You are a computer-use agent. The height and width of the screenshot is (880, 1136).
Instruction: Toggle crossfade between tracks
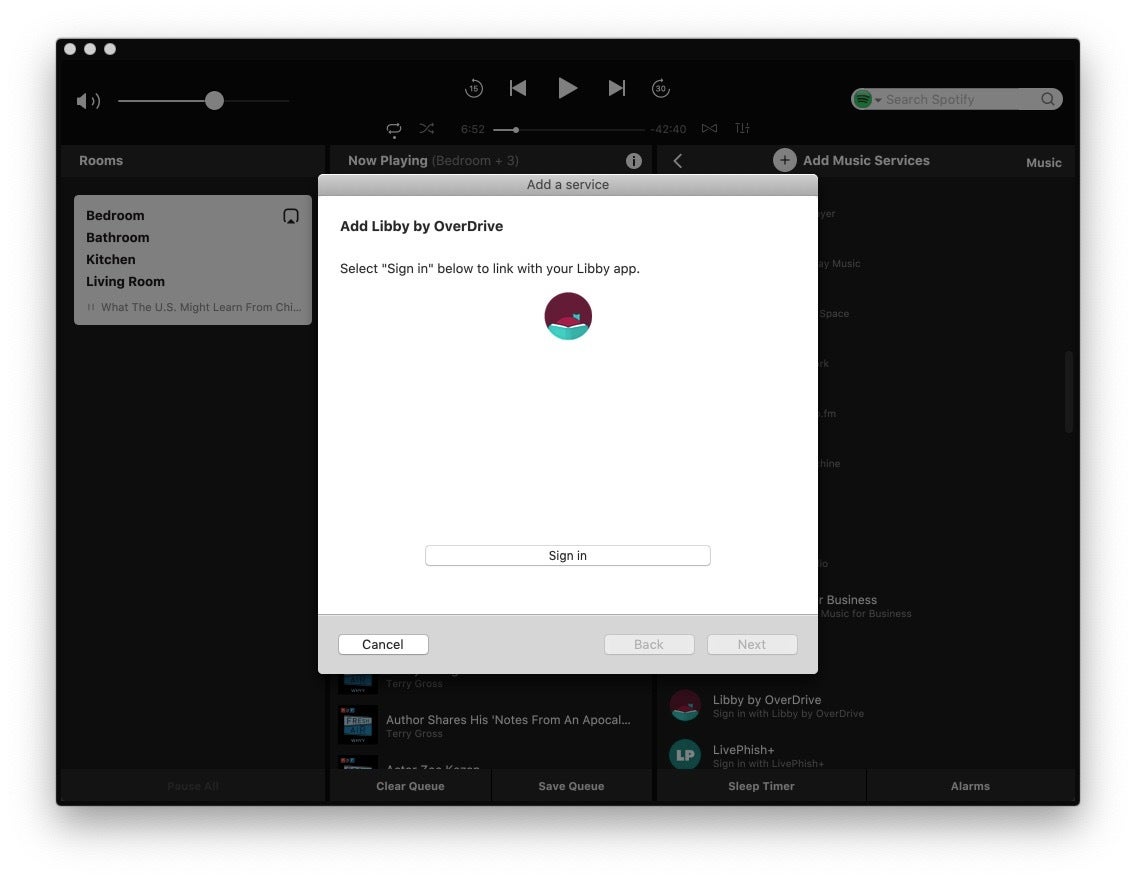pos(709,128)
